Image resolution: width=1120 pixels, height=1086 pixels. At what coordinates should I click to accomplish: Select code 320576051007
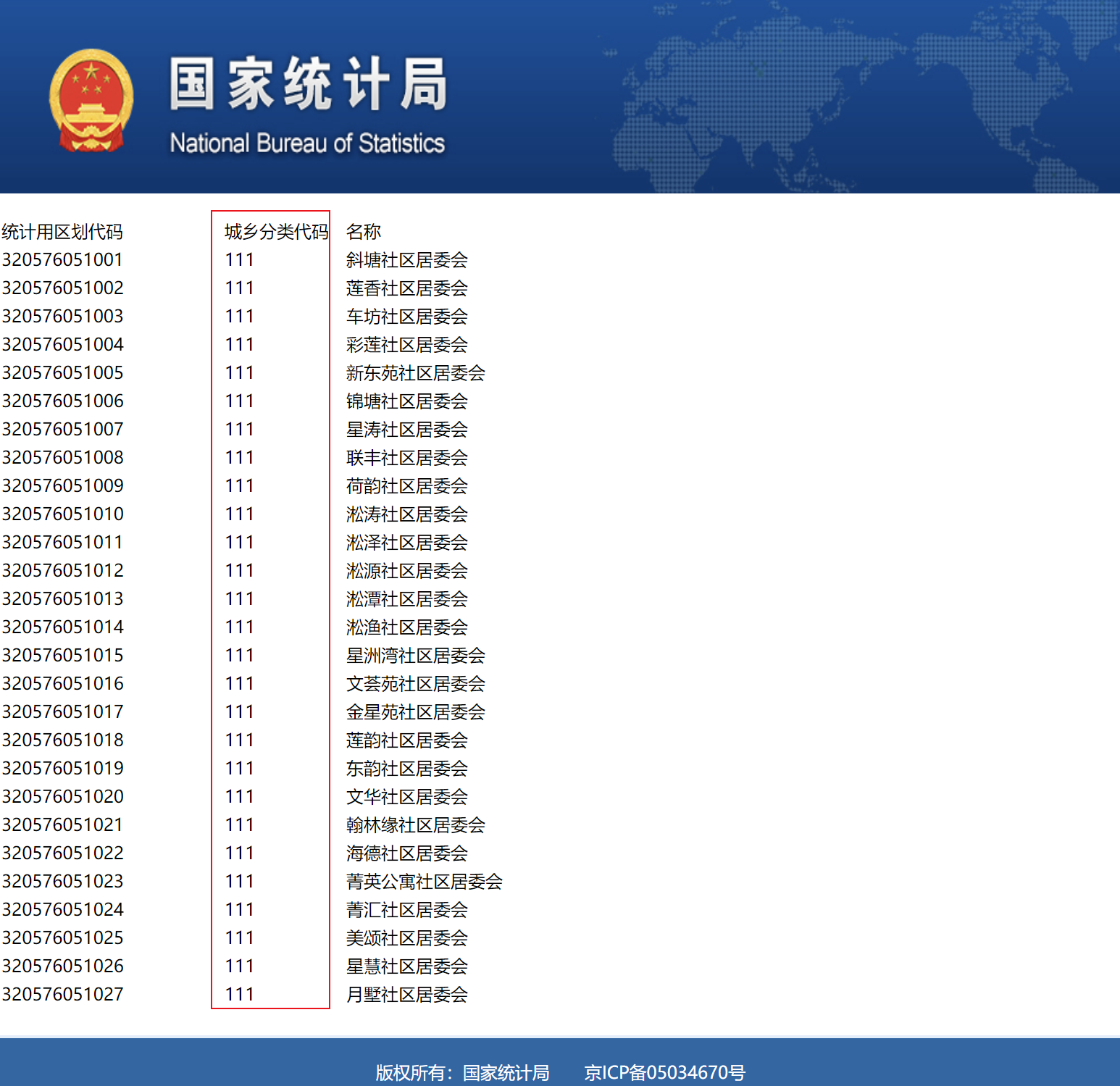point(62,429)
